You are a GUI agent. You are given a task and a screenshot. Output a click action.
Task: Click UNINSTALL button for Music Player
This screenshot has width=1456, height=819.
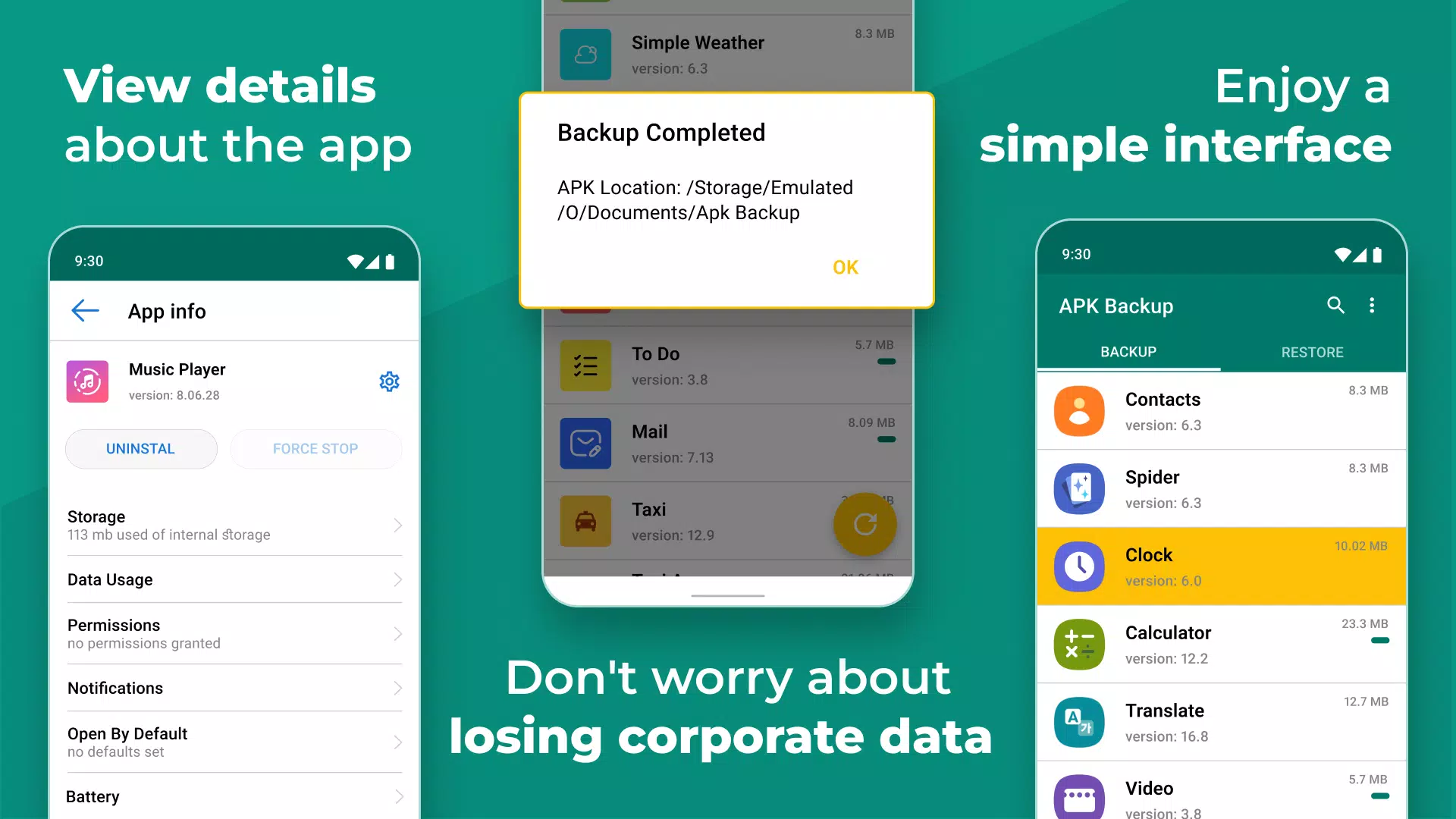click(x=141, y=448)
